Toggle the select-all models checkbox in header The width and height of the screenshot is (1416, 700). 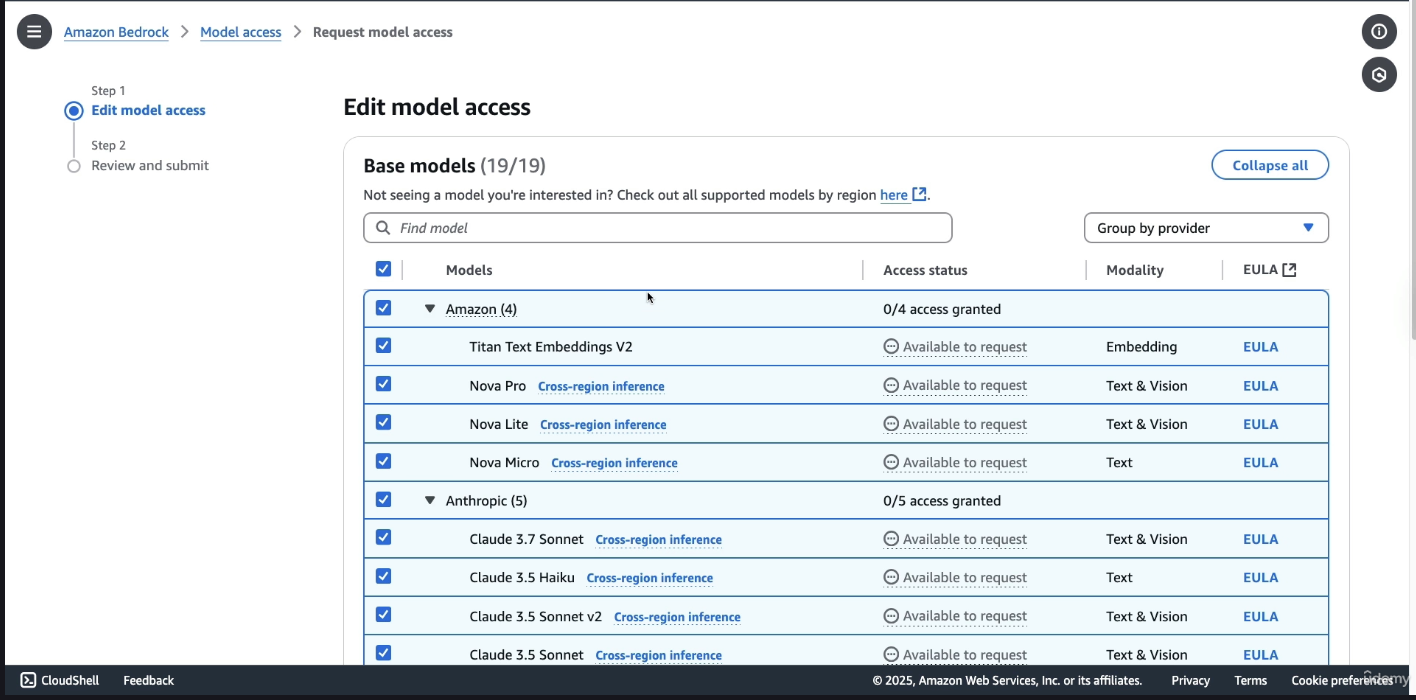point(383,269)
